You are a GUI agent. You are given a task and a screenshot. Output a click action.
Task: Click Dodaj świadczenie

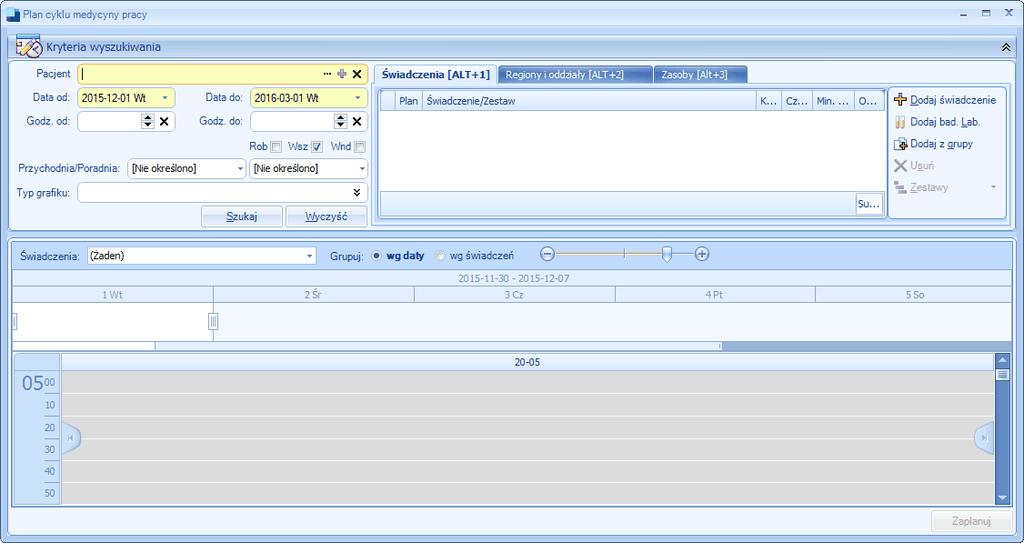(945, 100)
